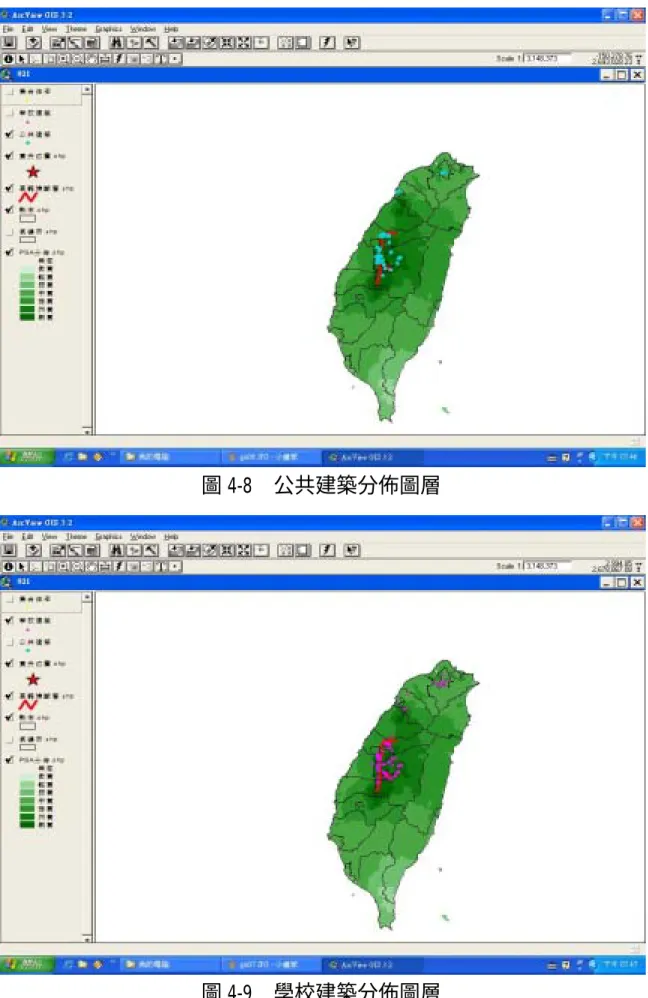Uncheck the 公共建築 theme in 圖 4-8 window

click(x=9, y=134)
